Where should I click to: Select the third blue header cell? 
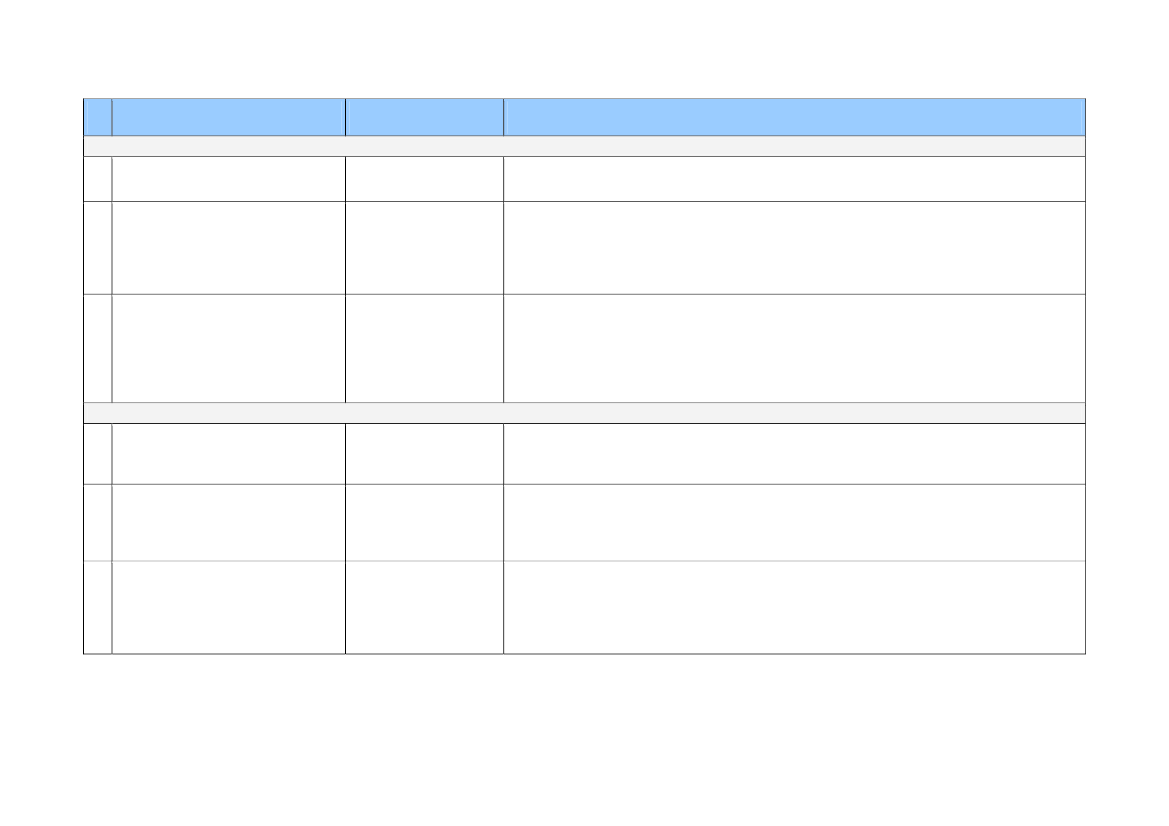(x=425, y=117)
